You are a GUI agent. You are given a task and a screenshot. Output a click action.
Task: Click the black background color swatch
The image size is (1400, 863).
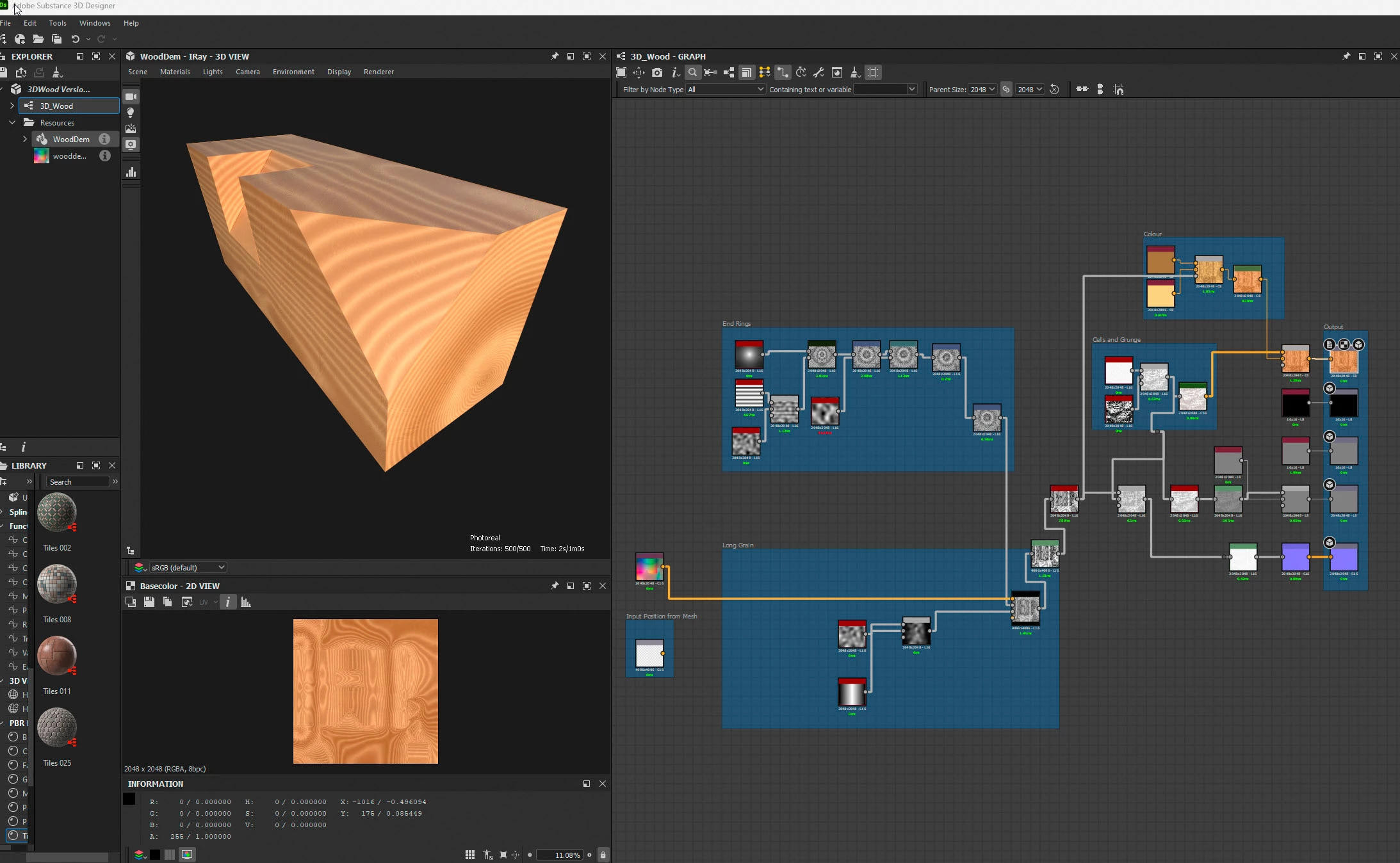pyautogui.click(x=155, y=855)
